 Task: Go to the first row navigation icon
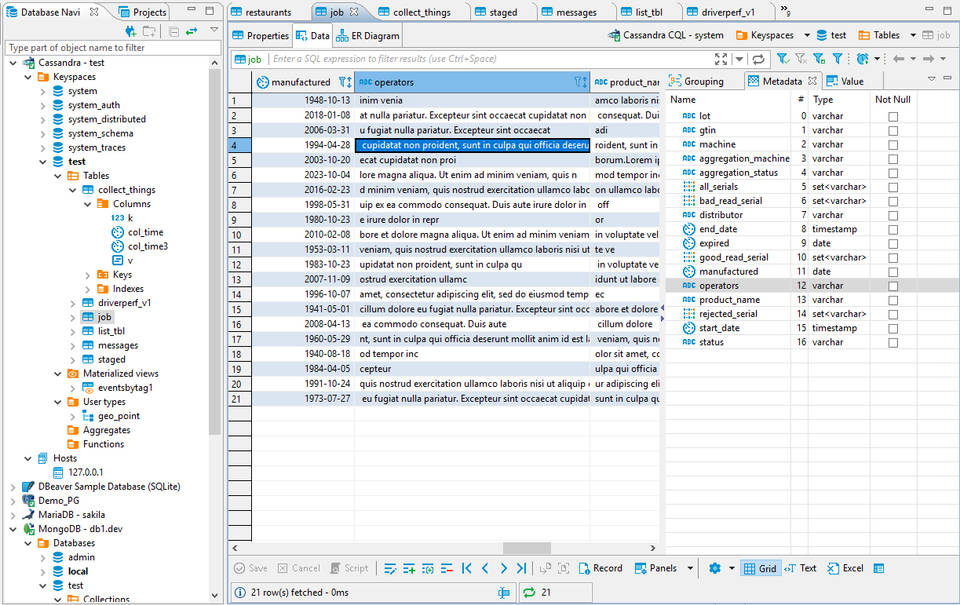(x=466, y=568)
